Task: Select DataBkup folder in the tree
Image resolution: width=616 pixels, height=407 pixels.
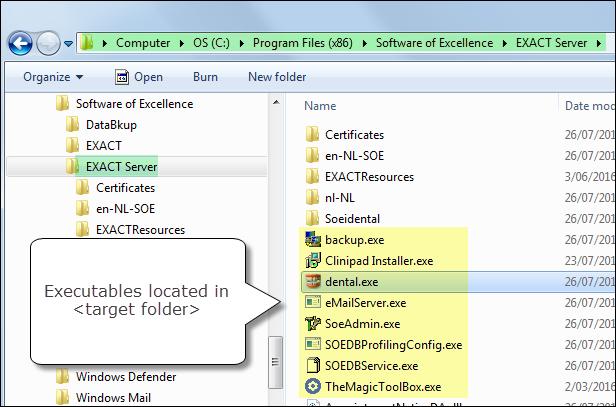Action: pyautogui.click(x=111, y=125)
